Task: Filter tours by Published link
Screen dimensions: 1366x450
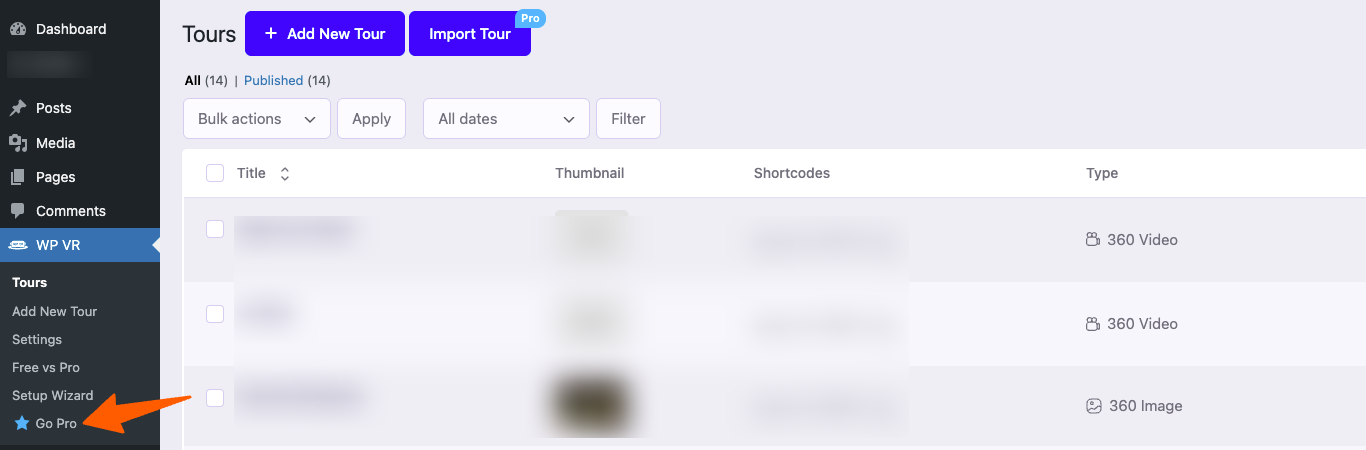Action: tap(274, 80)
